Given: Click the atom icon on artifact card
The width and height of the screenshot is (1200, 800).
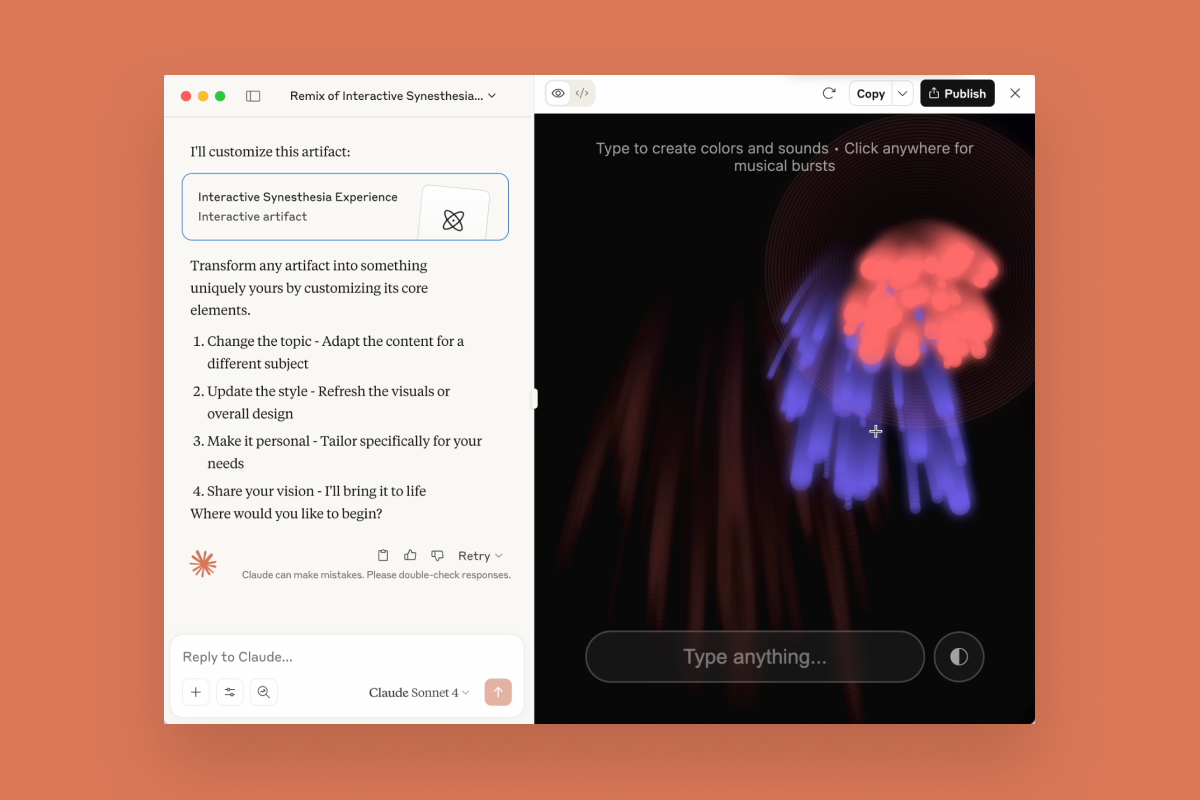Looking at the screenshot, I should (x=453, y=220).
